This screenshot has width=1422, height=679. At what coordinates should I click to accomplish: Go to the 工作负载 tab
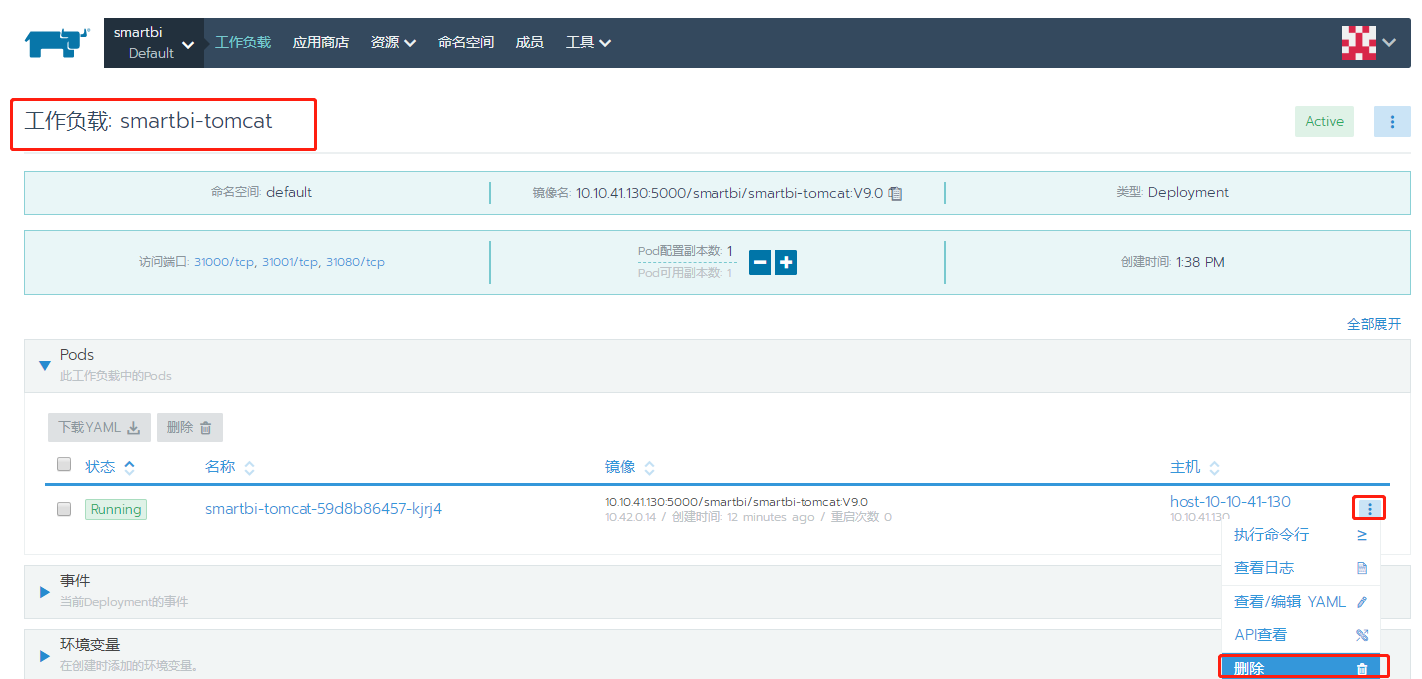pyautogui.click(x=243, y=42)
